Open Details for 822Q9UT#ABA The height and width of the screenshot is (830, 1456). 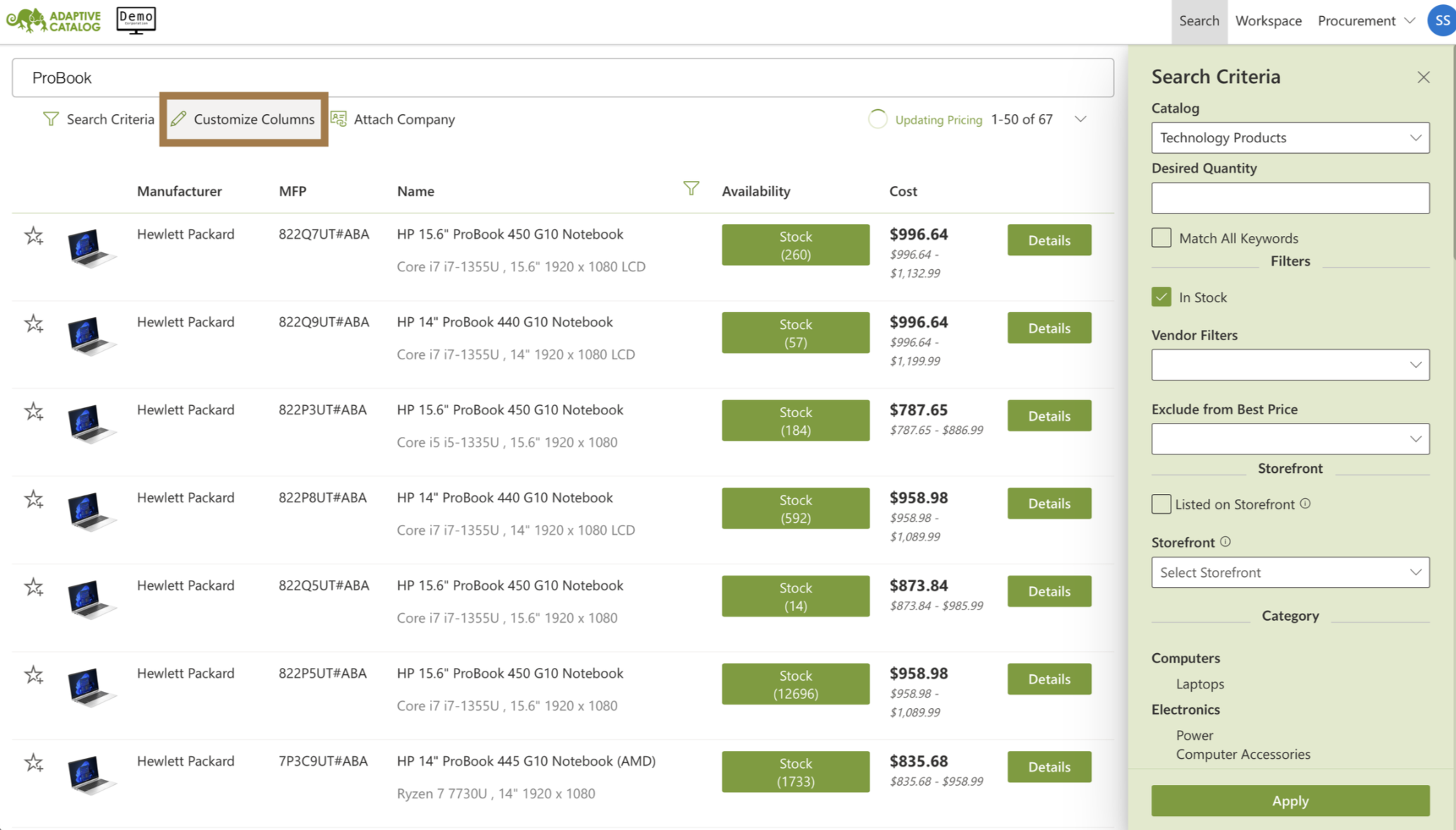[x=1049, y=328]
